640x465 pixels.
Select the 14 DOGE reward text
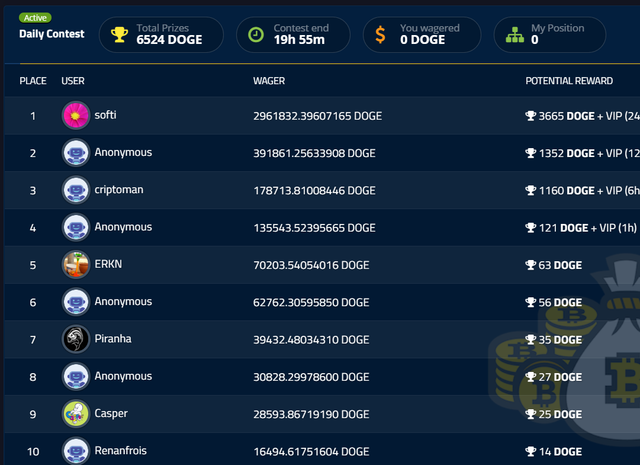click(560, 452)
